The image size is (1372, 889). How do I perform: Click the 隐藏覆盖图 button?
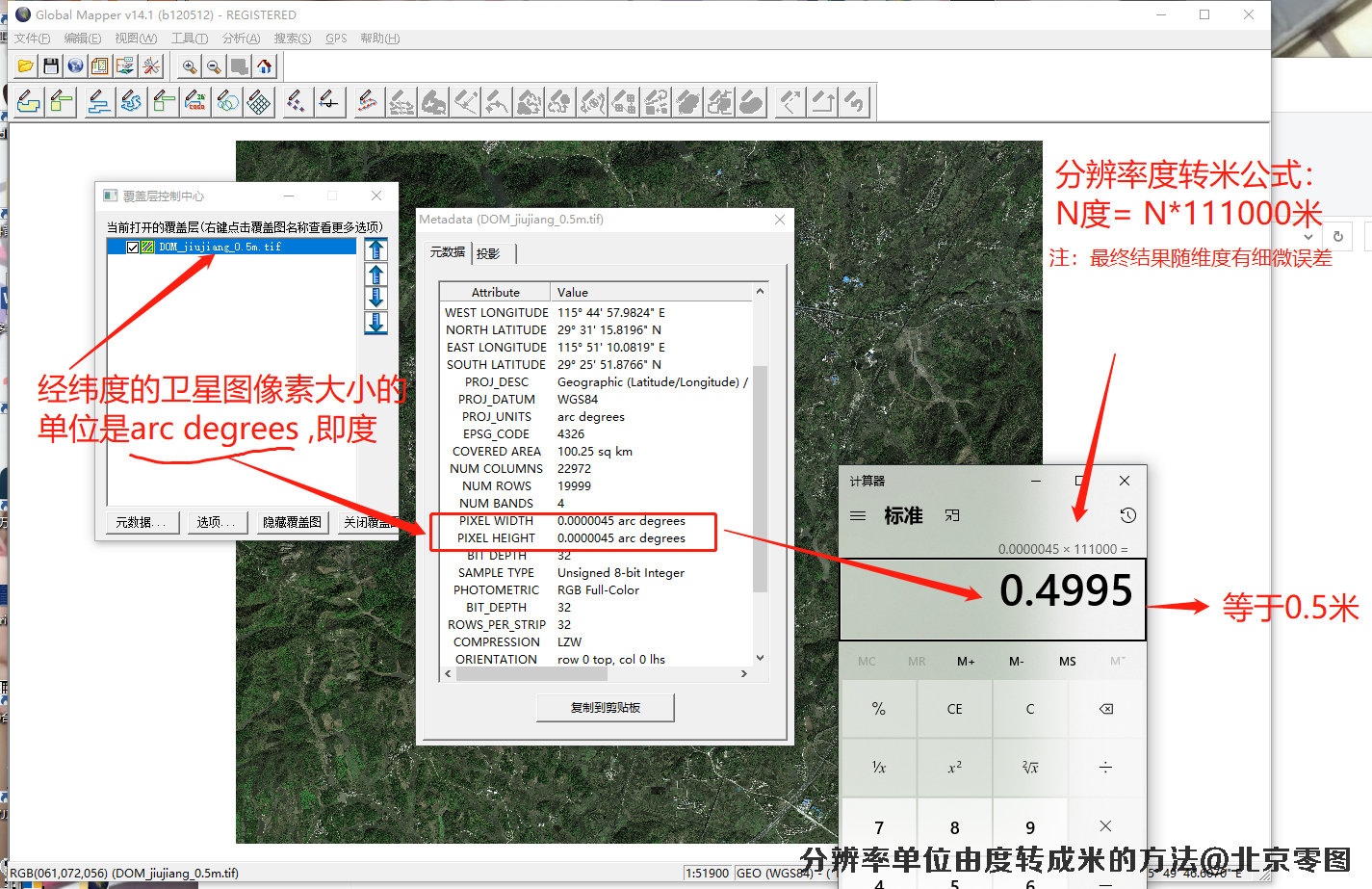[x=292, y=522]
